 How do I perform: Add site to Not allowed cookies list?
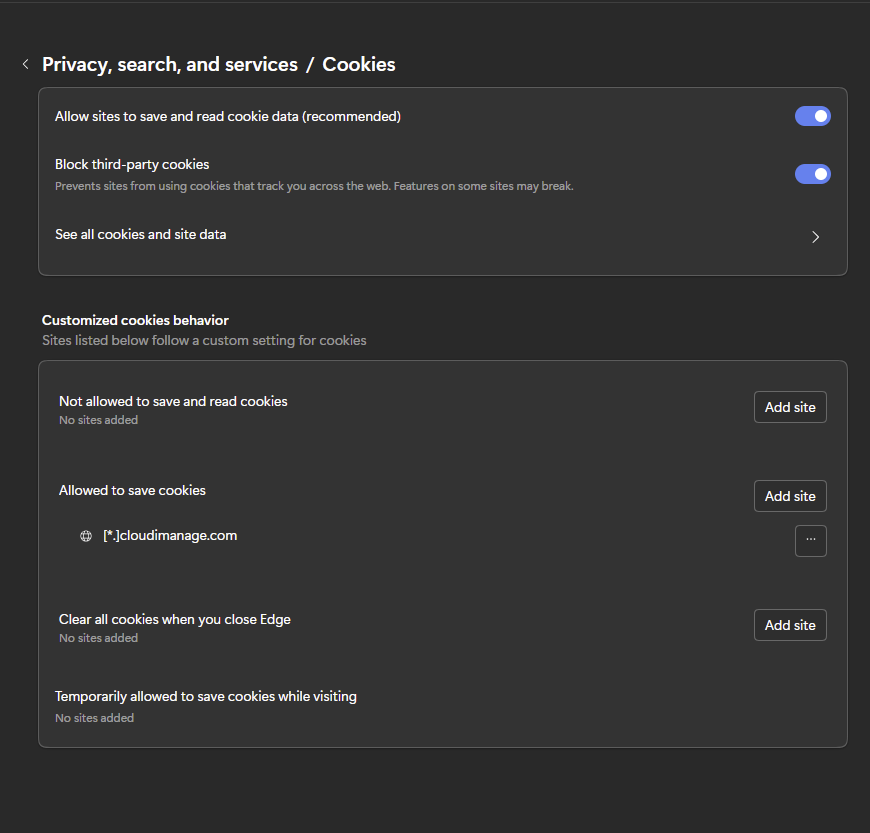click(790, 407)
